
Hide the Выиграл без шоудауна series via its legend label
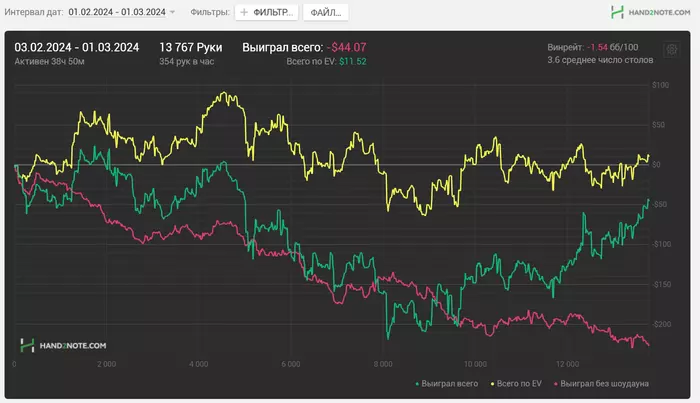click(x=605, y=383)
